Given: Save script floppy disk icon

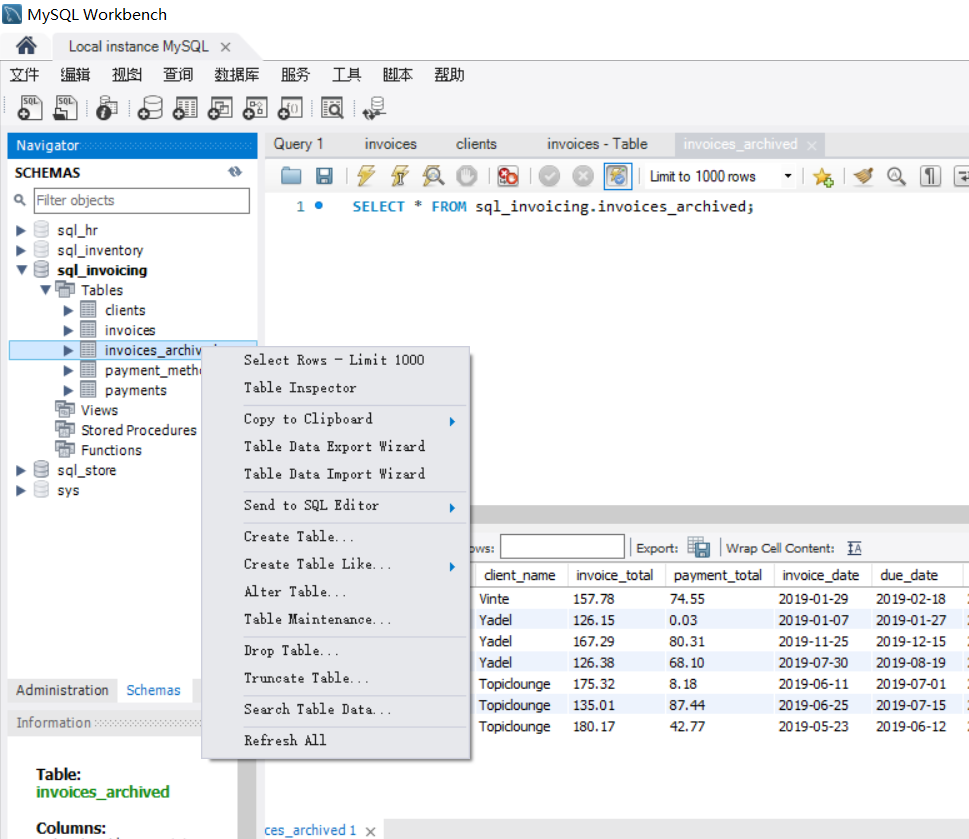Looking at the screenshot, I should click(324, 177).
